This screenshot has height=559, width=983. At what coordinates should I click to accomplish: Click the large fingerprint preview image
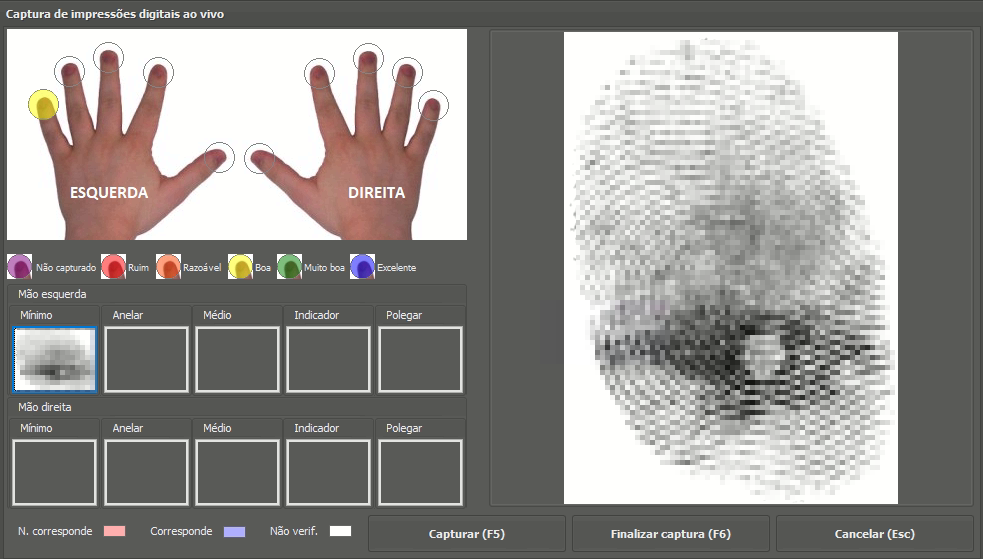pyautogui.click(x=730, y=268)
